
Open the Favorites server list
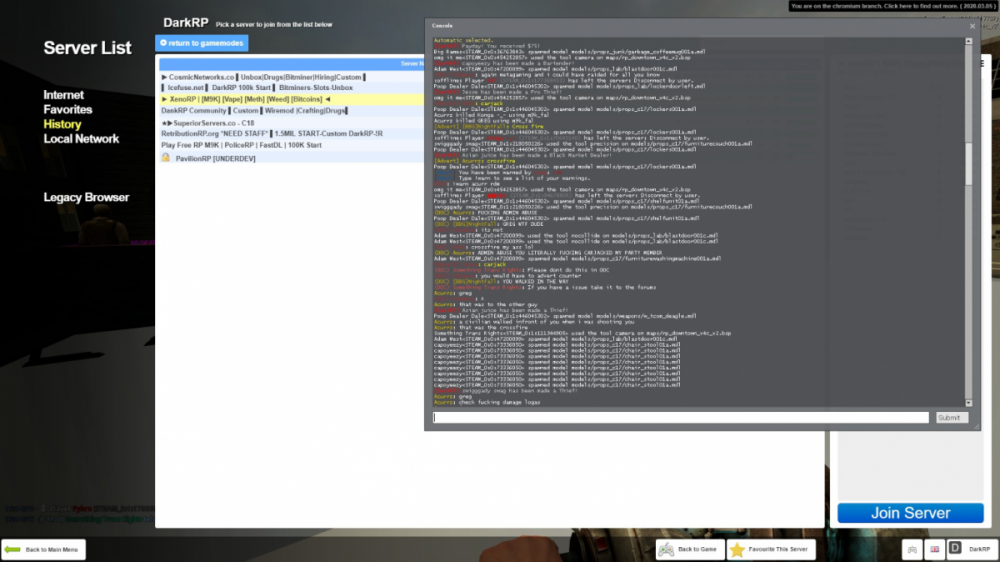coord(68,110)
